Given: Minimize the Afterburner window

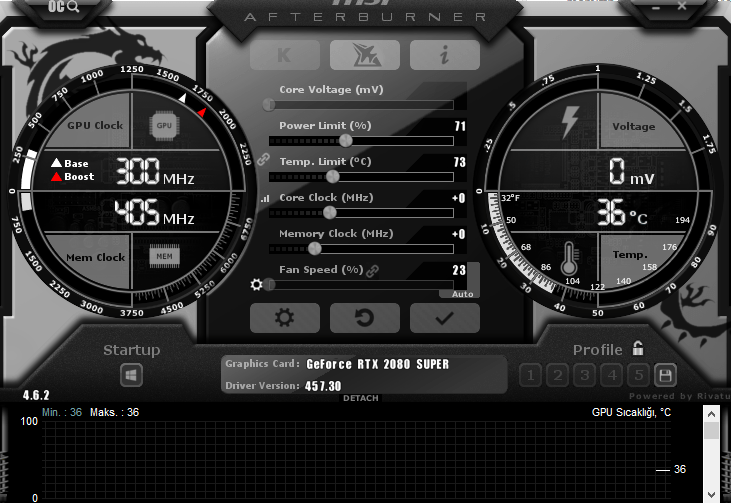Looking at the screenshot, I should pos(655,7).
